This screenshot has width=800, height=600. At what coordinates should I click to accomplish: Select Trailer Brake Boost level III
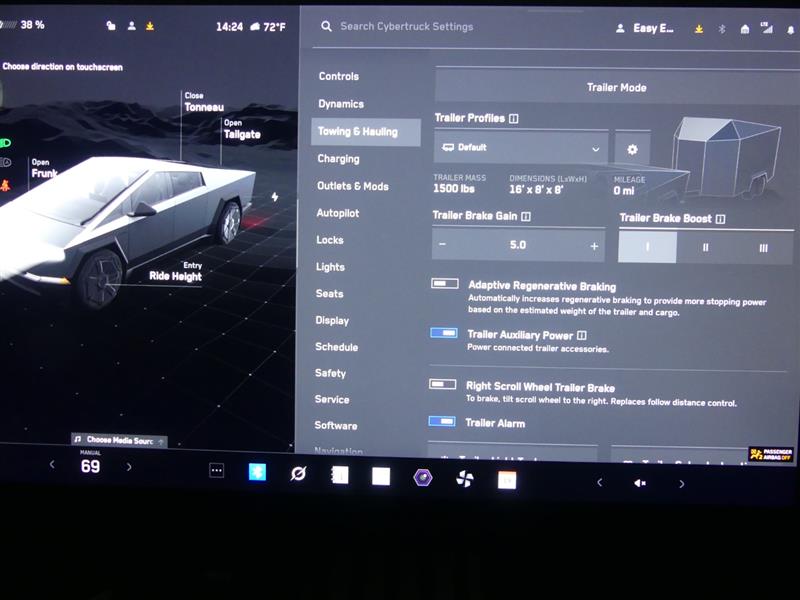(x=763, y=248)
